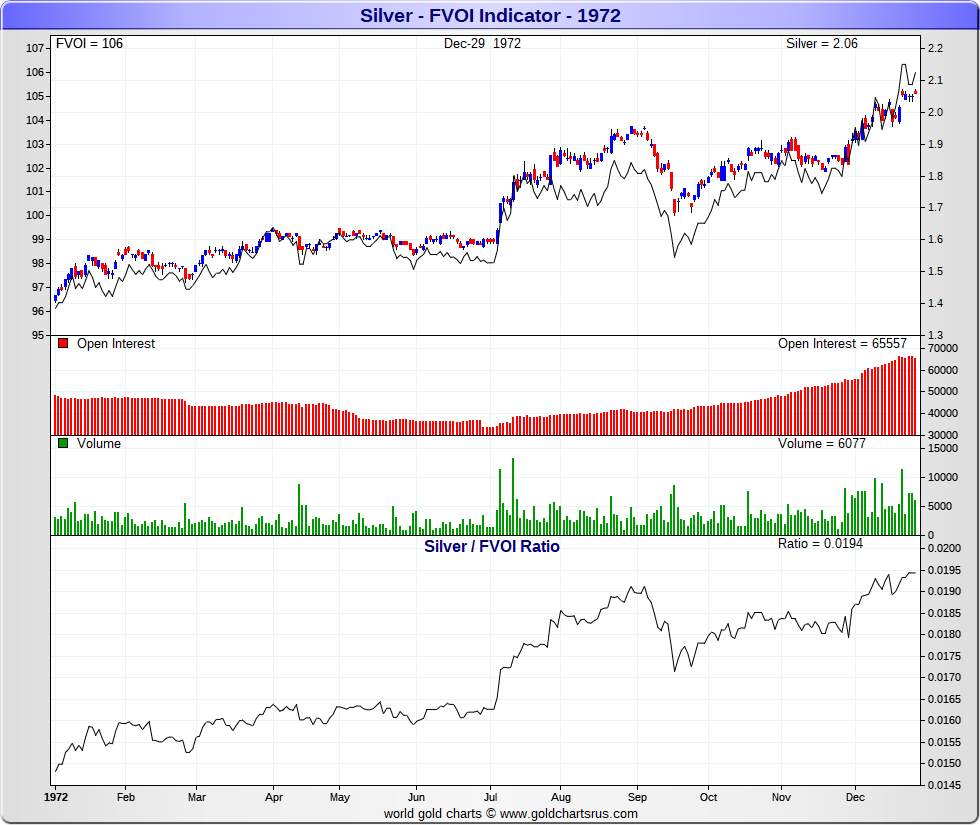Click the red Open Interest legend swatch
This screenshot has height=825, width=980.
click(x=62, y=343)
